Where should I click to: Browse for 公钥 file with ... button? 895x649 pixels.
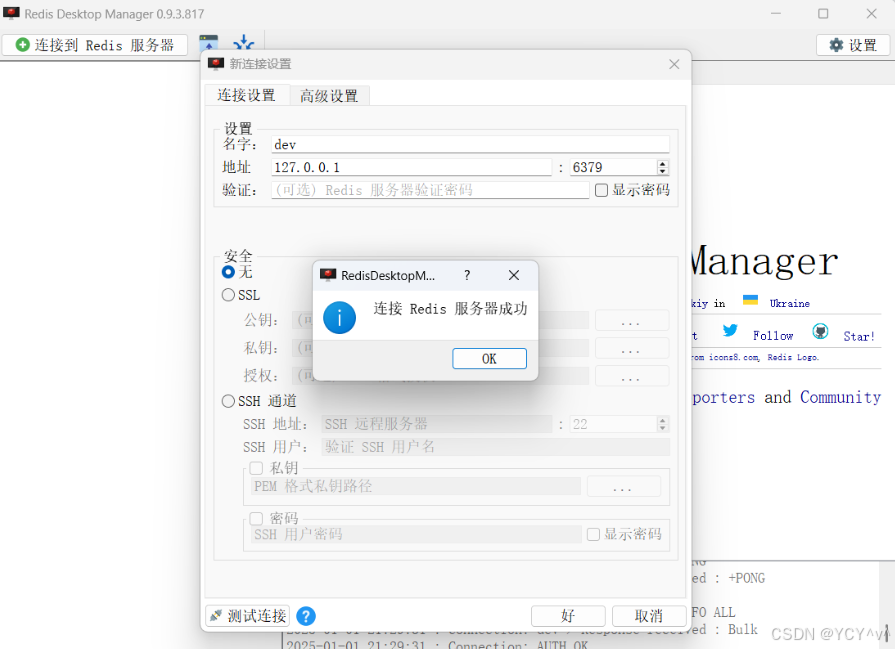[632, 320]
